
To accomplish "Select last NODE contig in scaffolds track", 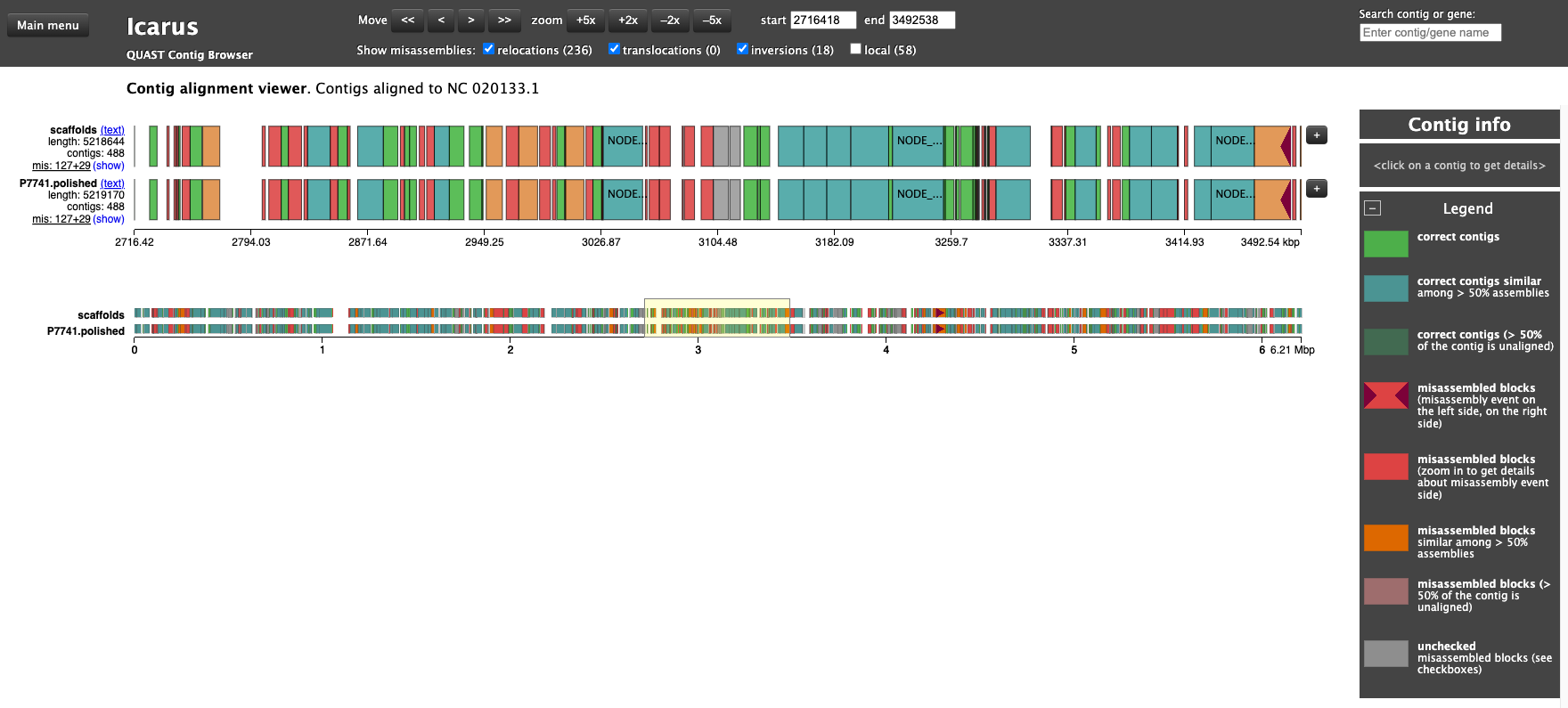I will tap(1233, 146).
